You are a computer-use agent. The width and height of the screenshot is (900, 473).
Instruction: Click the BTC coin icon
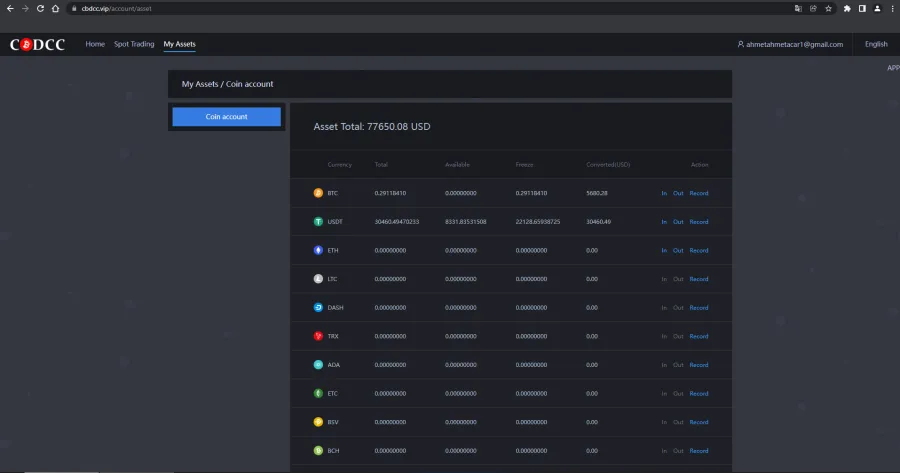click(318, 193)
